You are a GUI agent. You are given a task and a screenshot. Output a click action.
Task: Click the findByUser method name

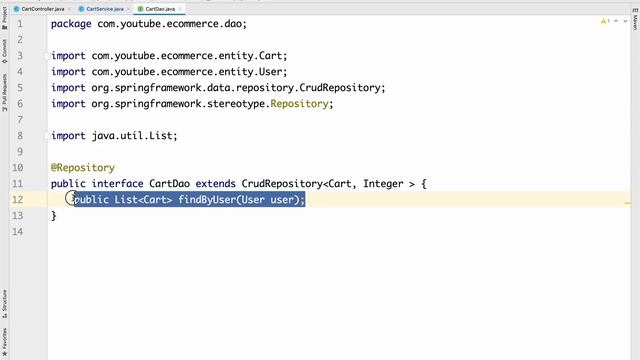(x=207, y=200)
